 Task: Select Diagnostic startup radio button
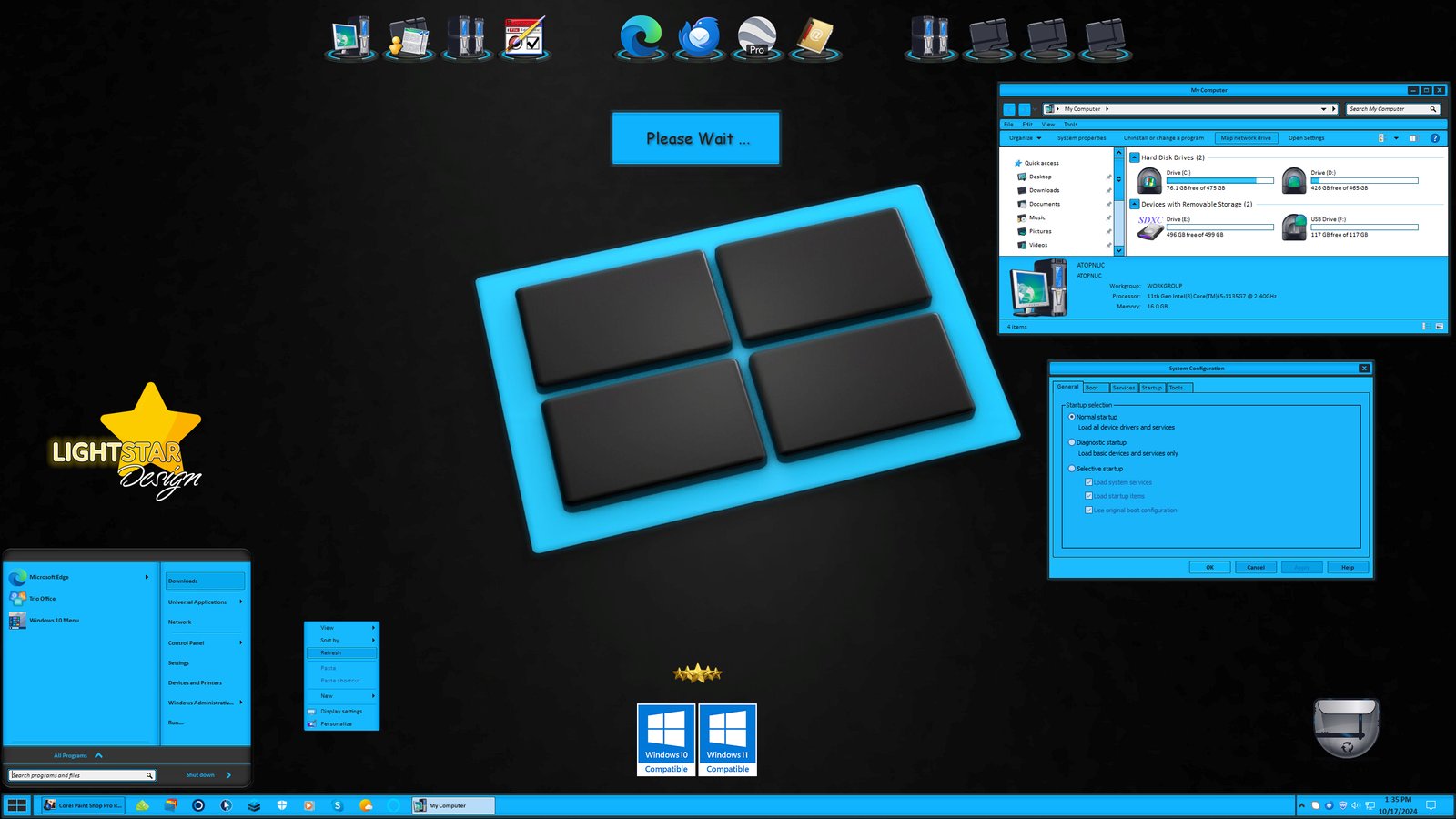click(x=1071, y=442)
